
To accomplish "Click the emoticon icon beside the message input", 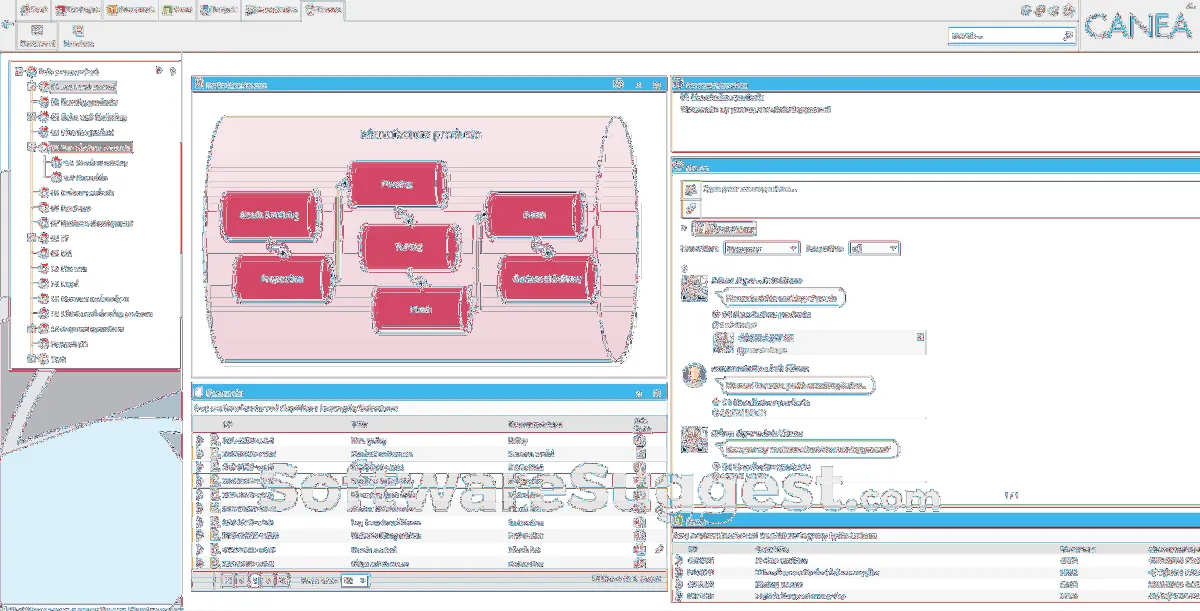I will click(x=689, y=189).
